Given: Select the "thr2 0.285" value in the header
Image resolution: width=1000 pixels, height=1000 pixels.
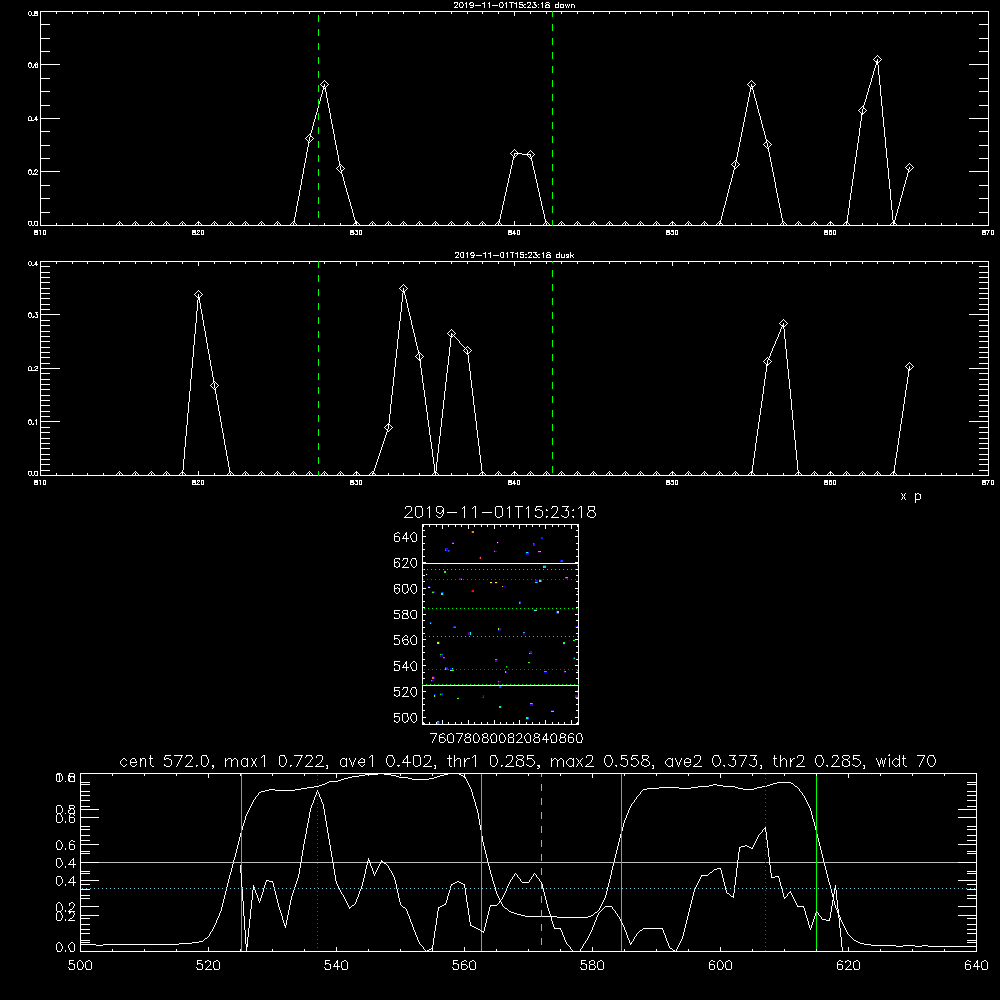Looking at the screenshot, I should click(818, 761).
